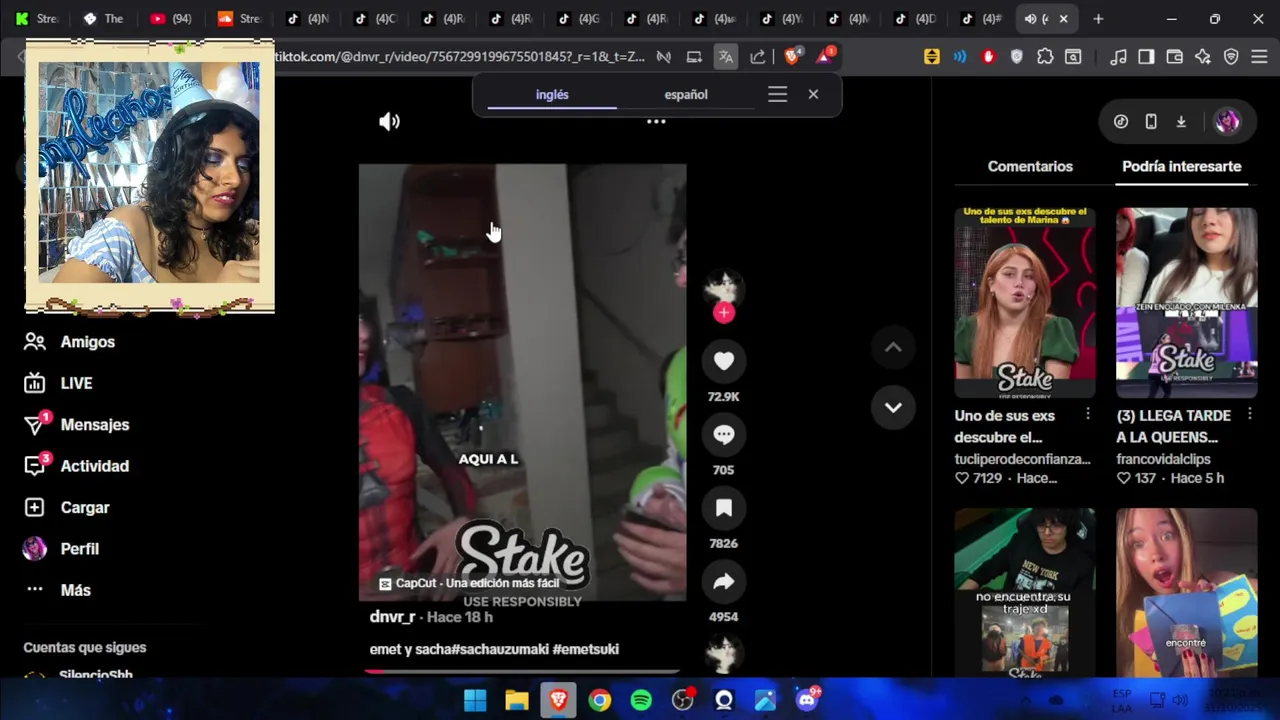Open Spotify from the taskbar
Image resolution: width=1280 pixels, height=720 pixels.
(x=641, y=700)
